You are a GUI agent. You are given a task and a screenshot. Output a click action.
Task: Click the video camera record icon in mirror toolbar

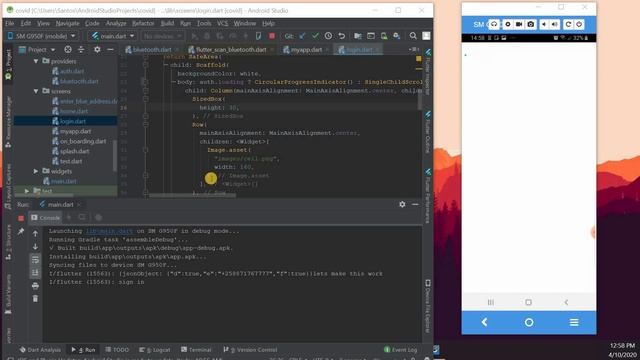[x=519, y=24]
